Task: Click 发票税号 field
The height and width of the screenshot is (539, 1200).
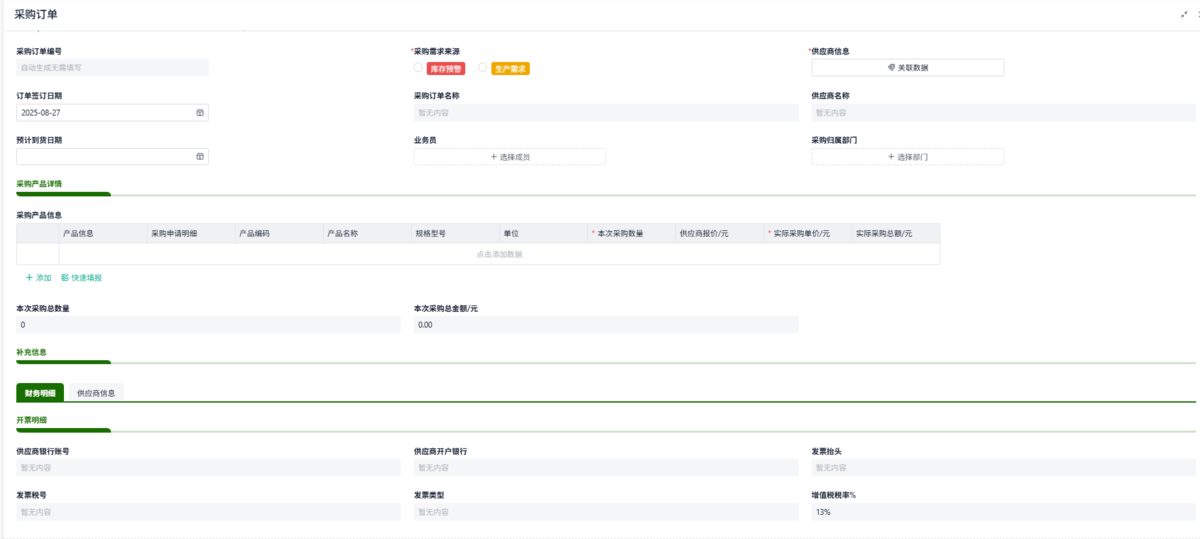Action: [x=208, y=512]
